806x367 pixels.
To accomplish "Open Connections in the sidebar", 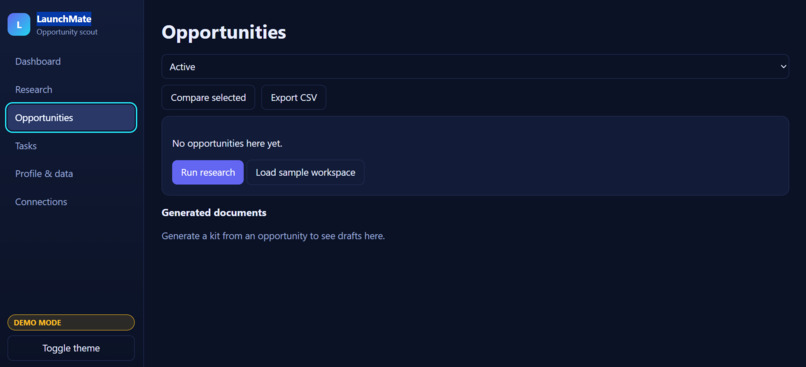I will tap(71, 202).
